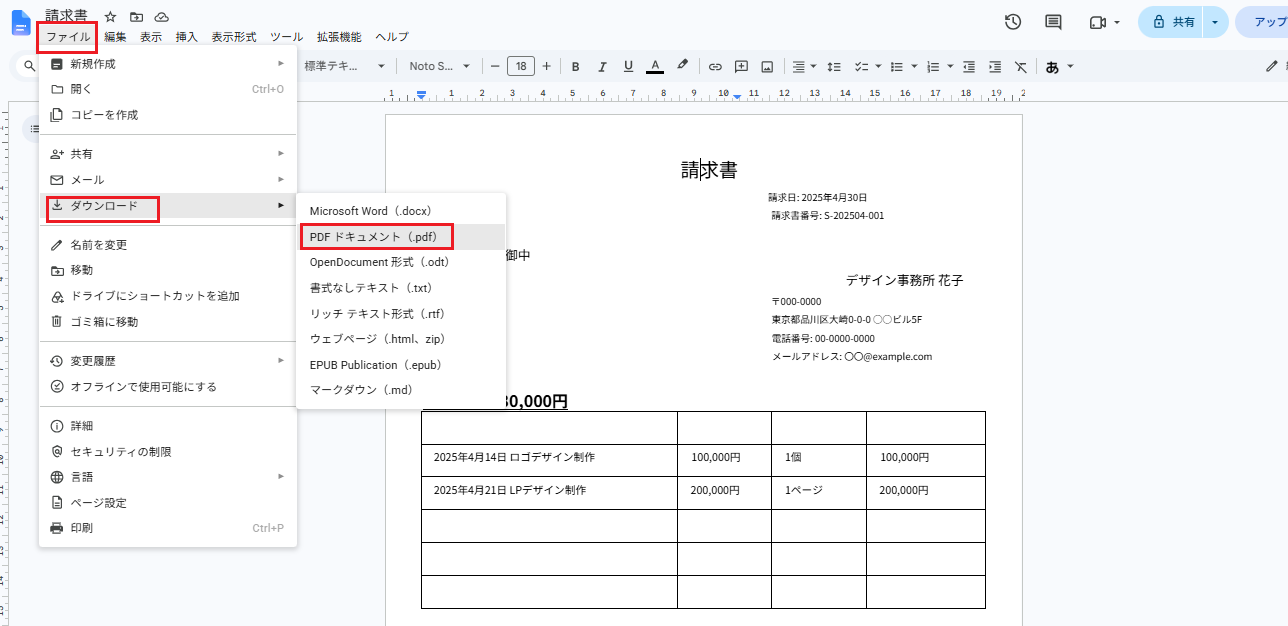Download as PDF ドキュメント (.pdf)
This screenshot has width=1288, height=626.
pyautogui.click(x=401, y=237)
